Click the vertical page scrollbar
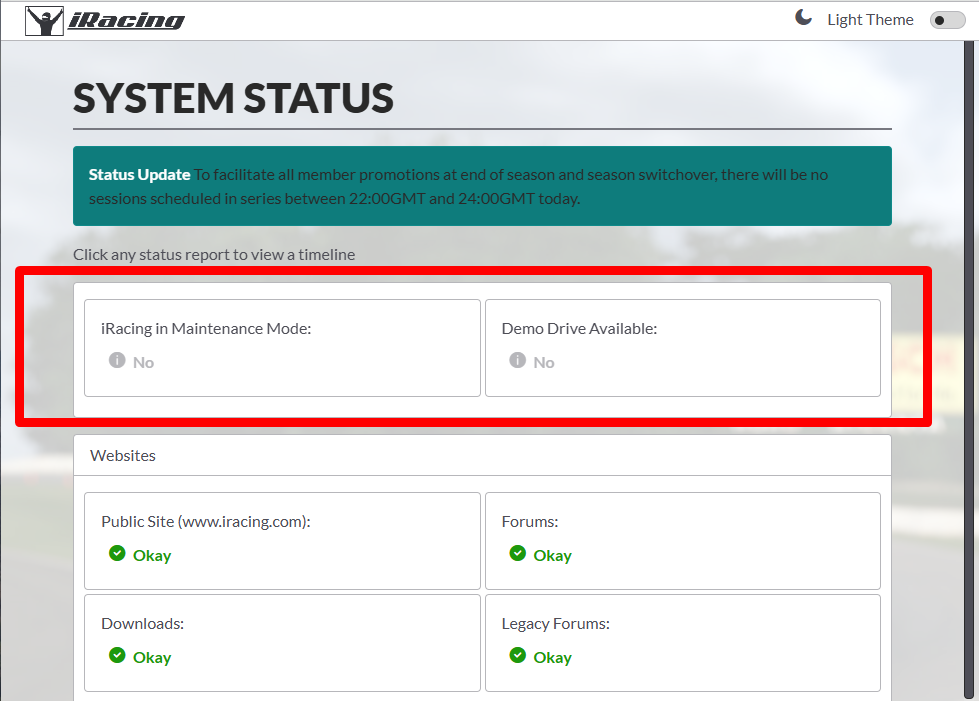This screenshot has height=701, width=979. pyautogui.click(x=968, y=371)
